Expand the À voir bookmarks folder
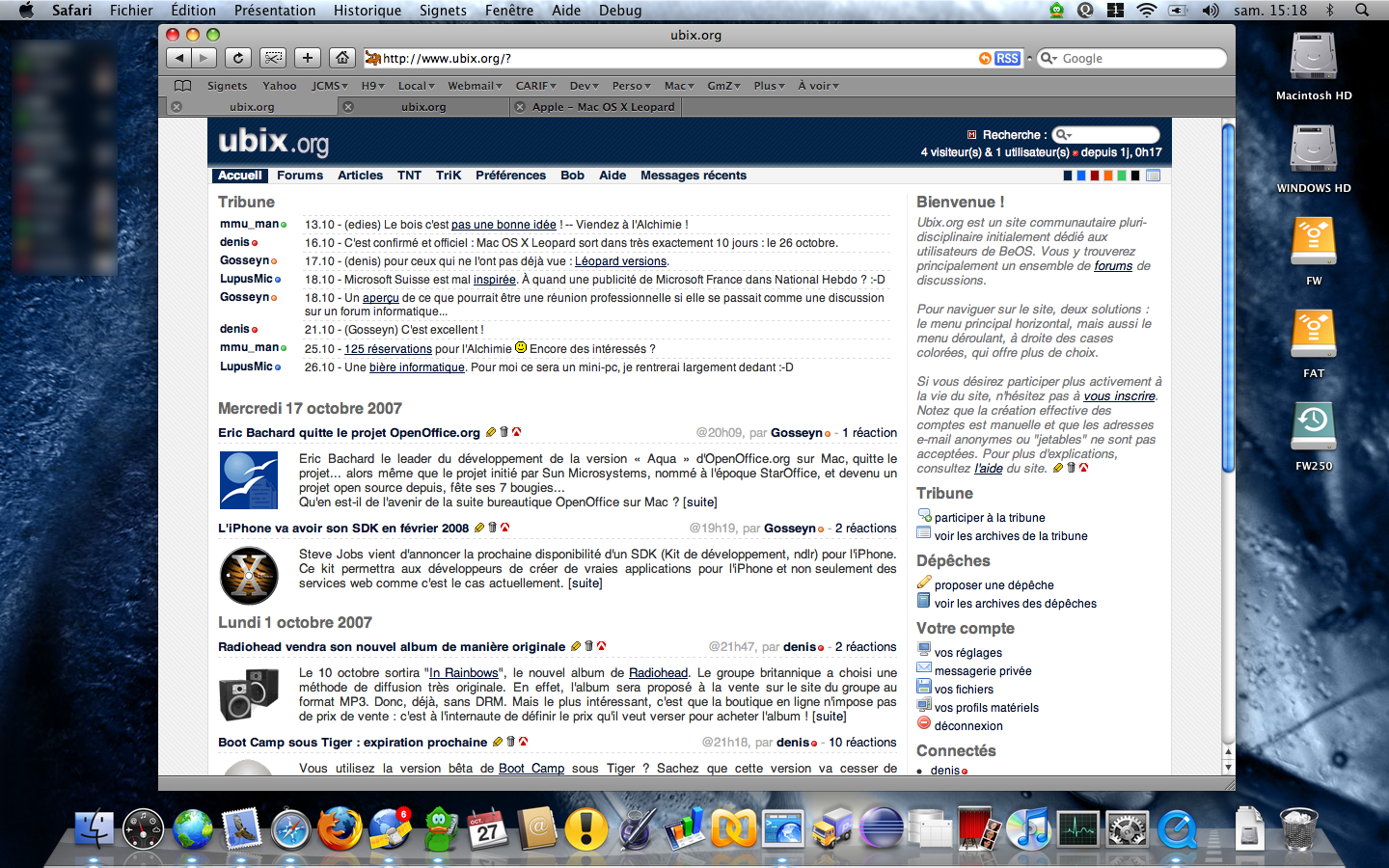The width and height of the screenshot is (1389, 868). (x=818, y=86)
